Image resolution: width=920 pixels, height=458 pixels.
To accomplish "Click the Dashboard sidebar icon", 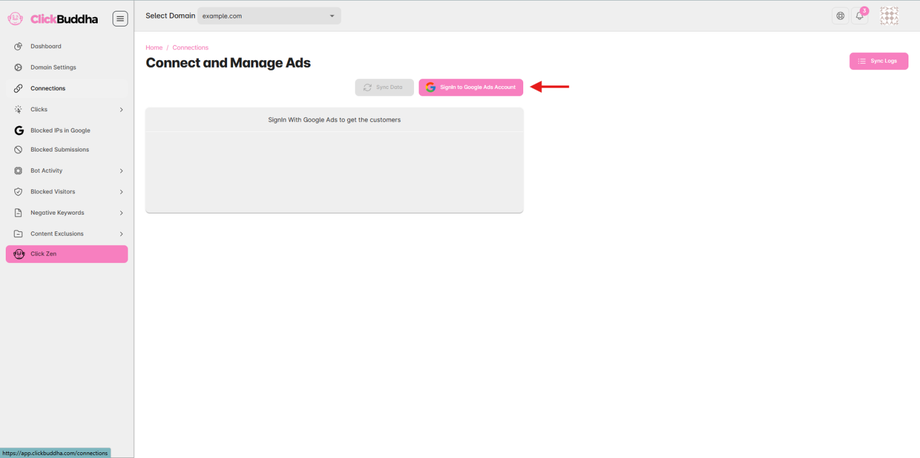I will [x=18, y=46].
